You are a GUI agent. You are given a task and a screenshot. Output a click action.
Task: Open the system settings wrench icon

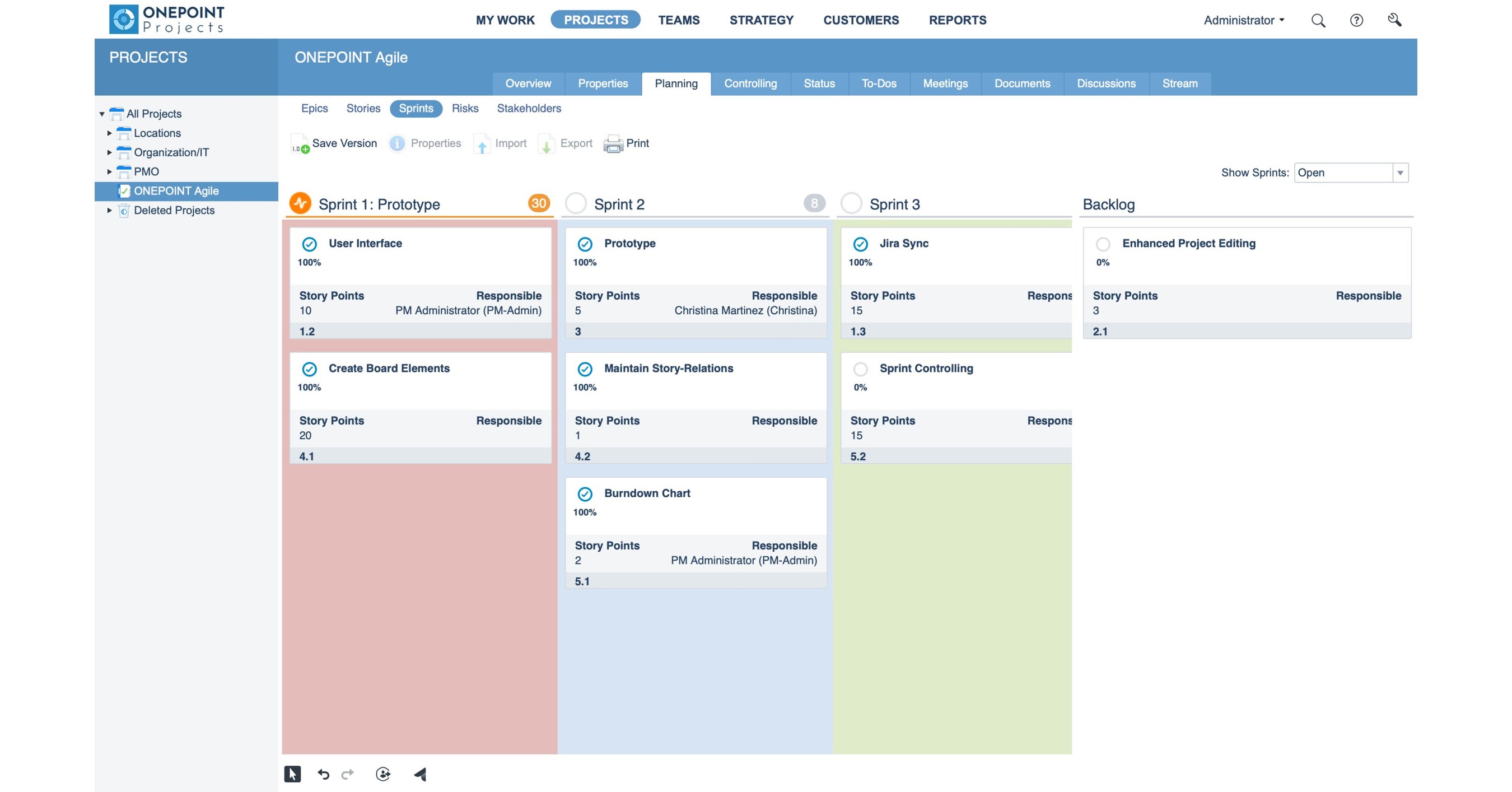click(x=1395, y=20)
